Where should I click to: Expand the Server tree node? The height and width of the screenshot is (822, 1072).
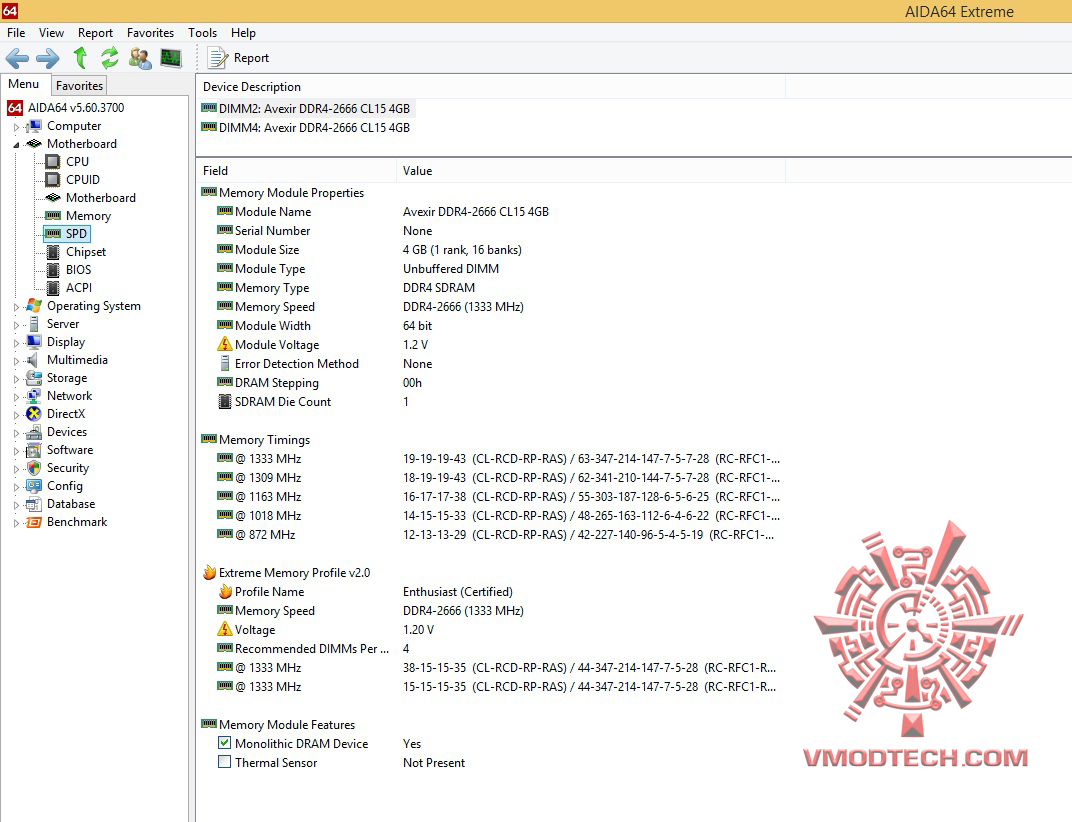click(16, 325)
